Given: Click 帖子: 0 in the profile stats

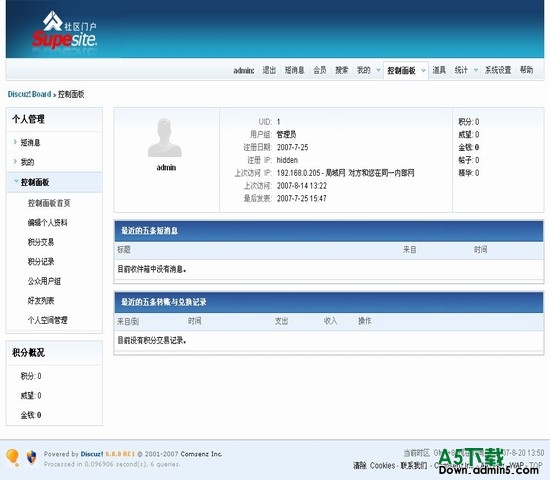Looking at the screenshot, I should pyautogui.click(x=469, y=160).
